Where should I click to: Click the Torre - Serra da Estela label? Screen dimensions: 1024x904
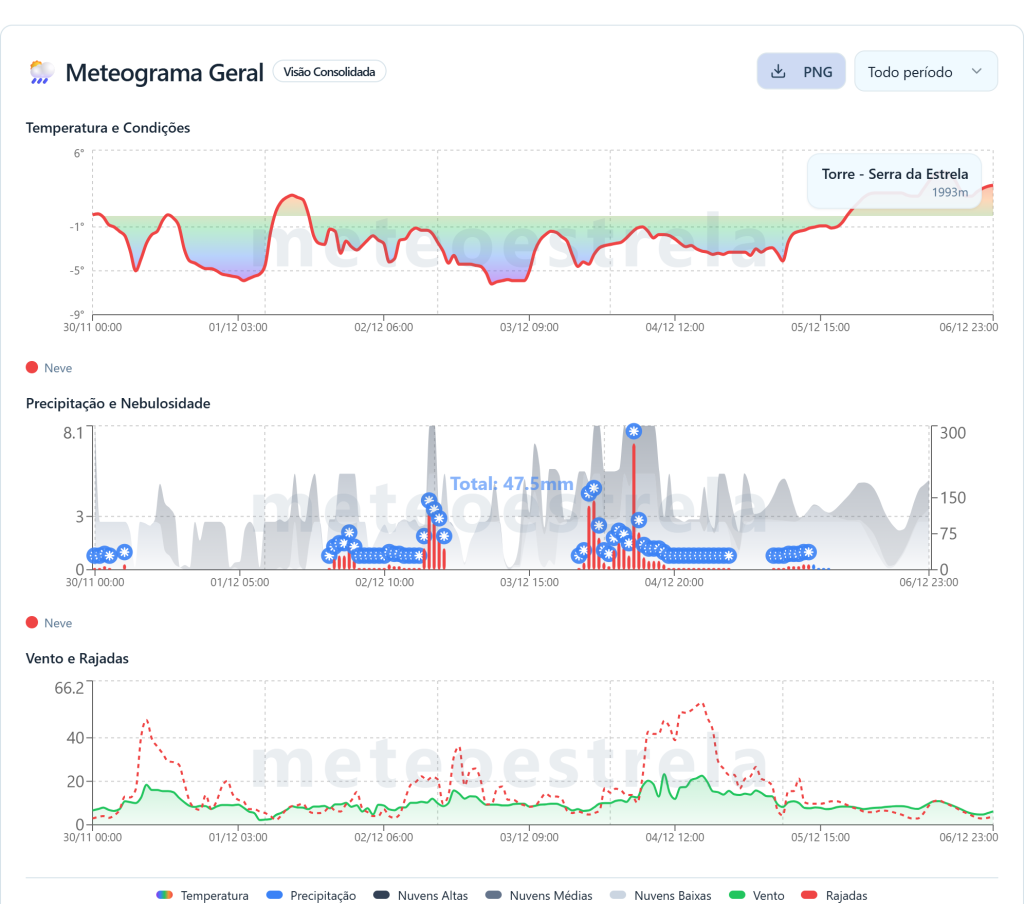click(894, 174)
